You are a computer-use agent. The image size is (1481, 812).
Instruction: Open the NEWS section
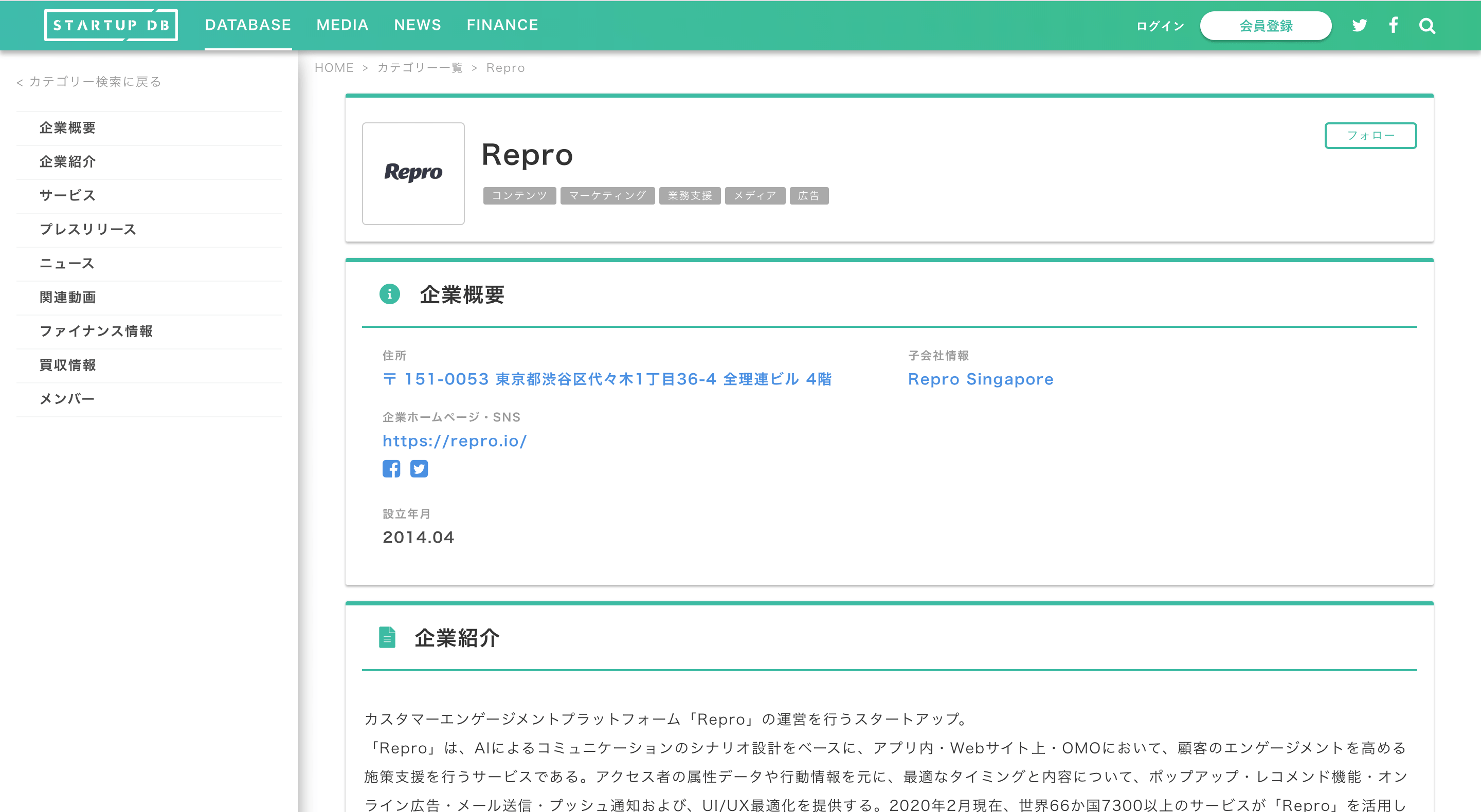418,25
